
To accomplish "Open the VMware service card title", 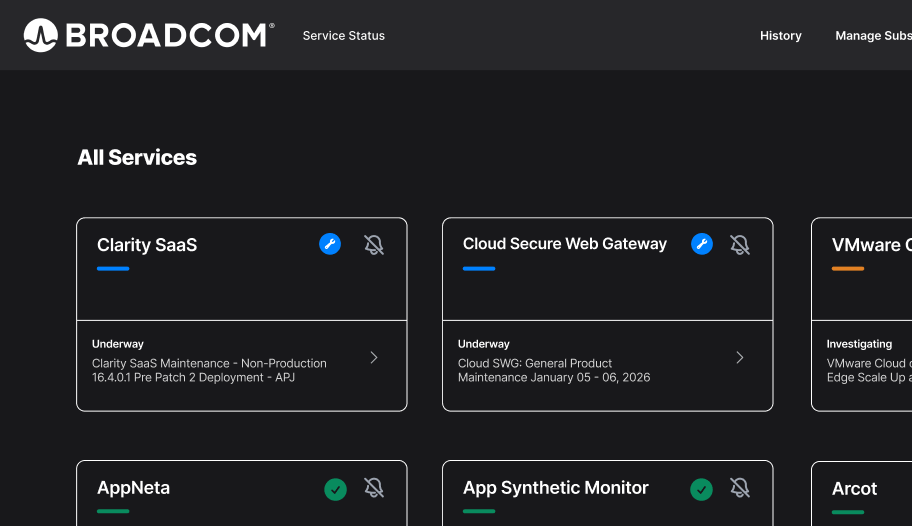I will (x=871, y=245).
